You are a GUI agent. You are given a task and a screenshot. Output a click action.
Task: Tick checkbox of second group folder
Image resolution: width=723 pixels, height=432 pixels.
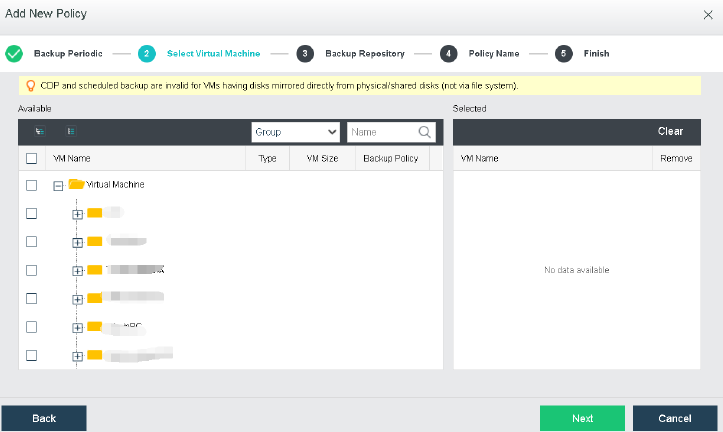[x=31, y=242]
